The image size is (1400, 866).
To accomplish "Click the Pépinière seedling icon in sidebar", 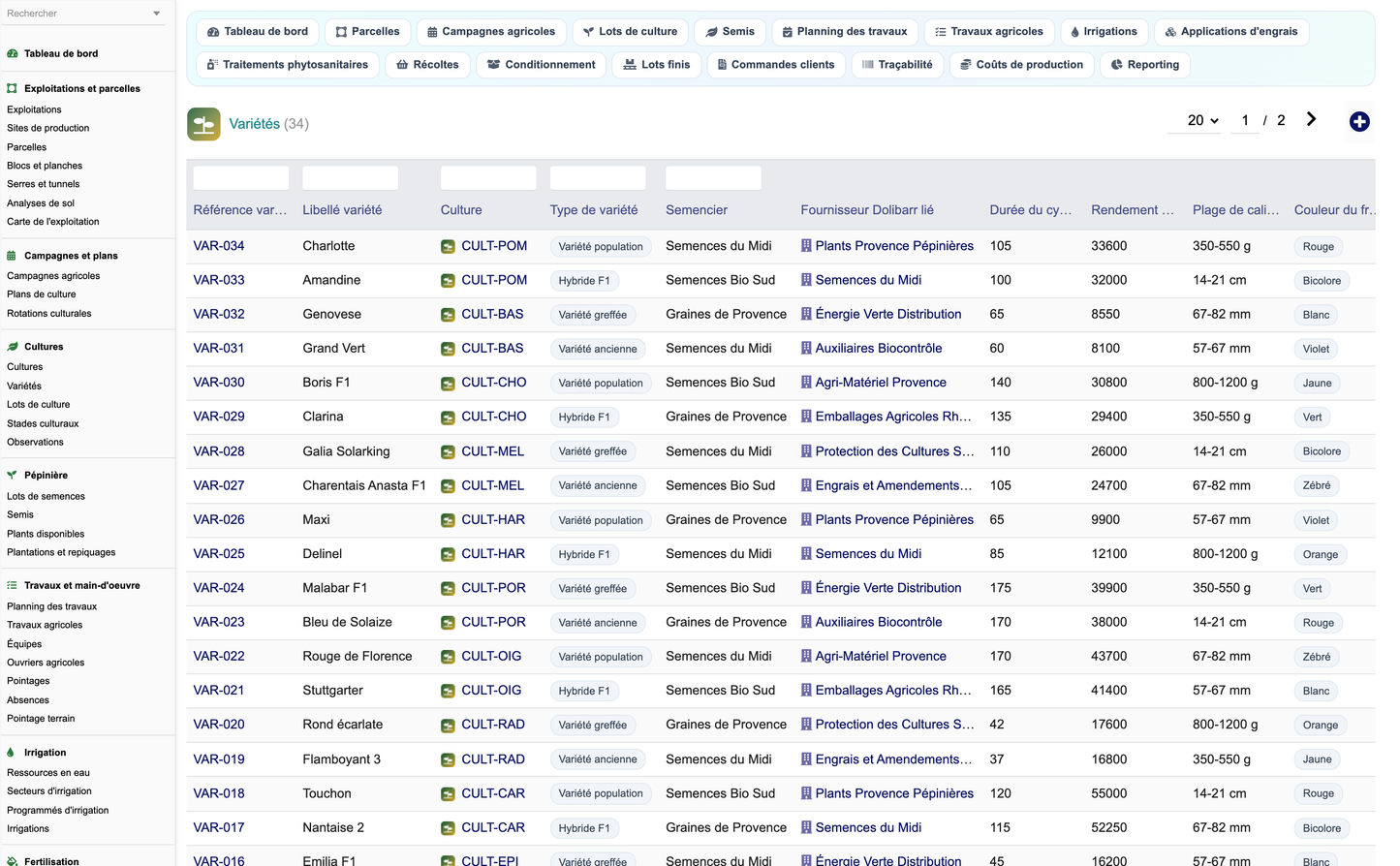I will click(12, 476).
